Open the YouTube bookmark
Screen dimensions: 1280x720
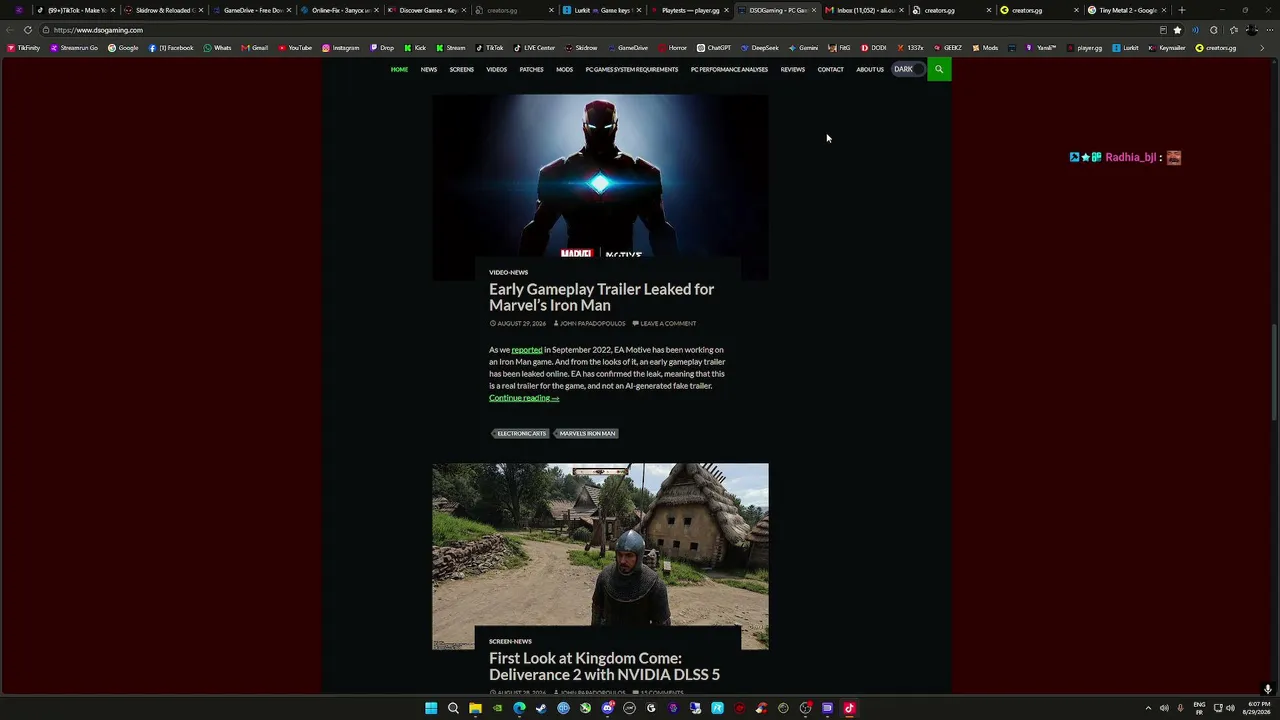[x=295, y=48]
